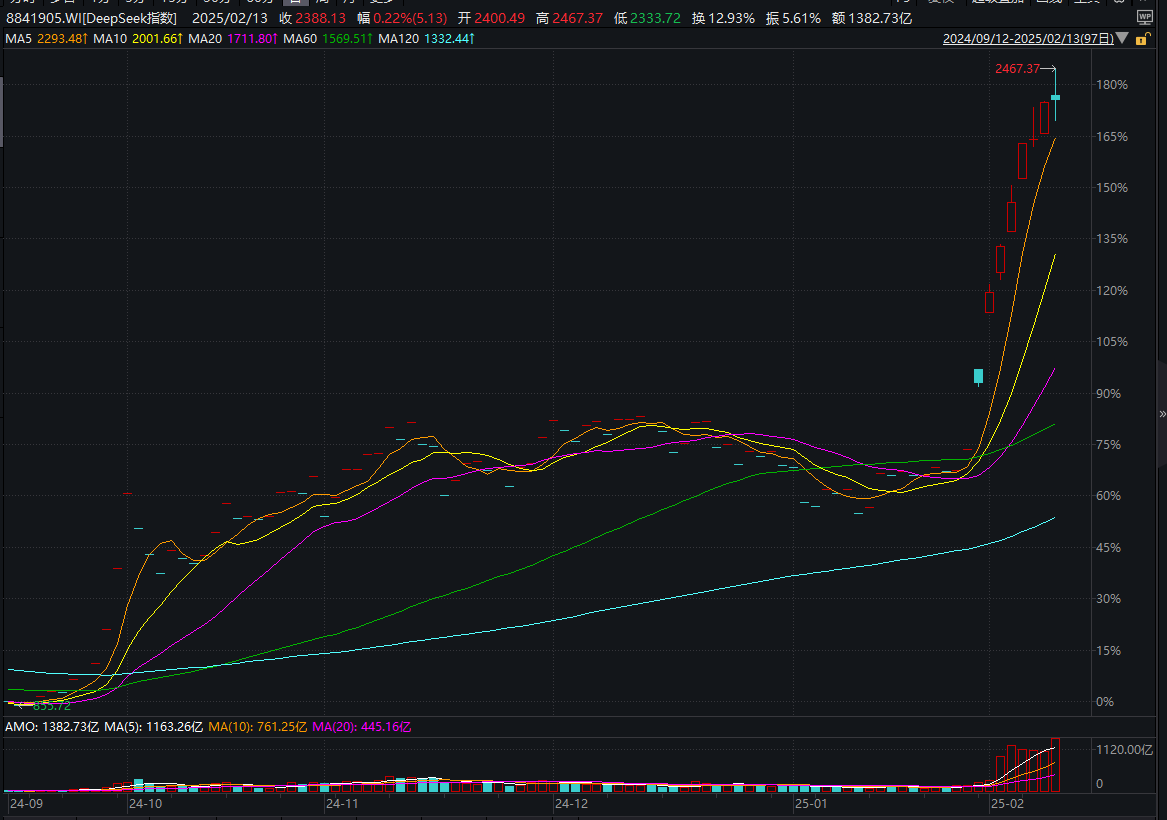
Task: Click the 2467.37 high price marker
Action: 1017,69
